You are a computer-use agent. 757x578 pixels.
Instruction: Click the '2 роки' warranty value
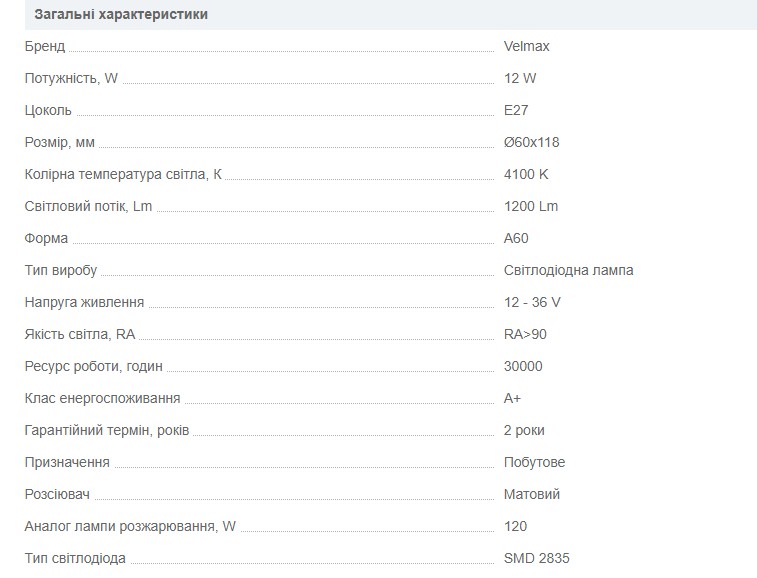click(524, 430)
